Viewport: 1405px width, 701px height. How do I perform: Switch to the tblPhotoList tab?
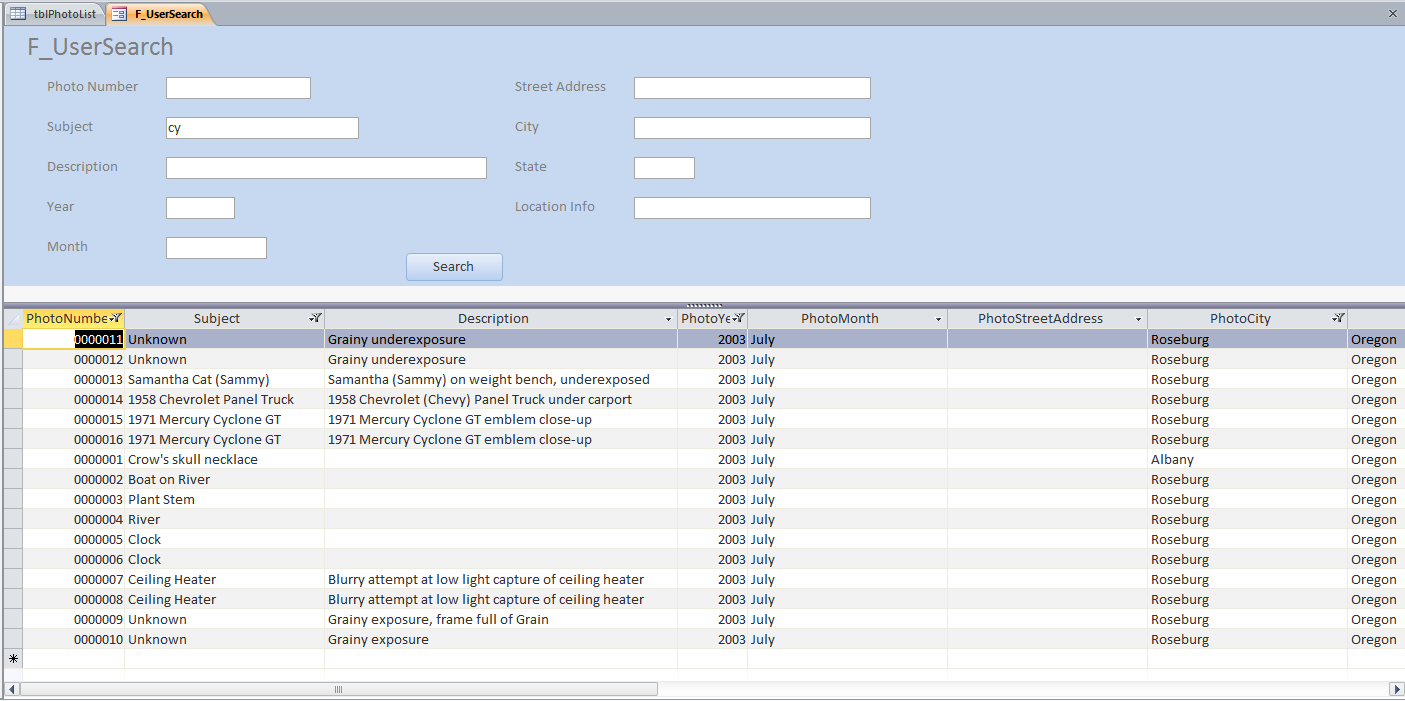tap(64, 14)
